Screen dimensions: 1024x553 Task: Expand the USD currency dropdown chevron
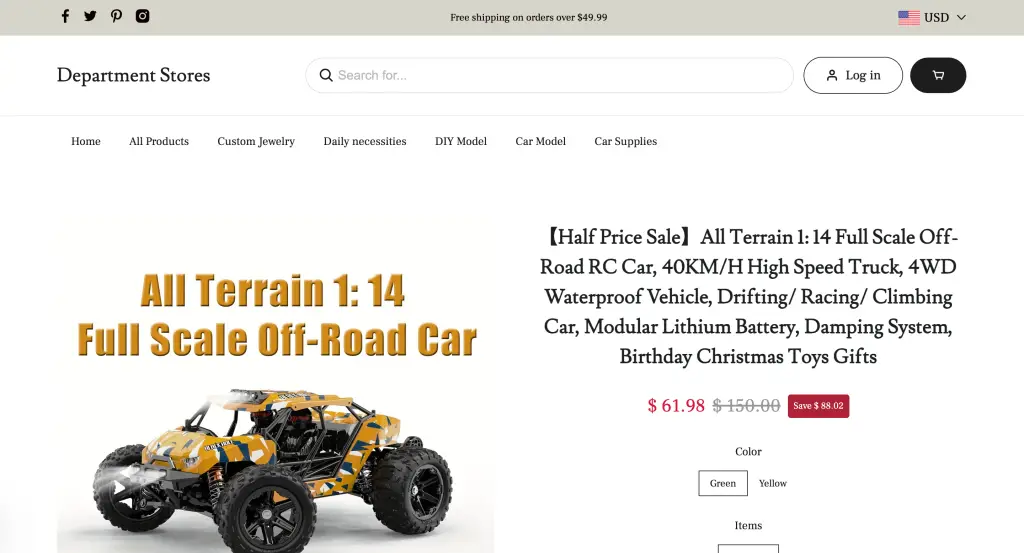[x=961, y=18]
